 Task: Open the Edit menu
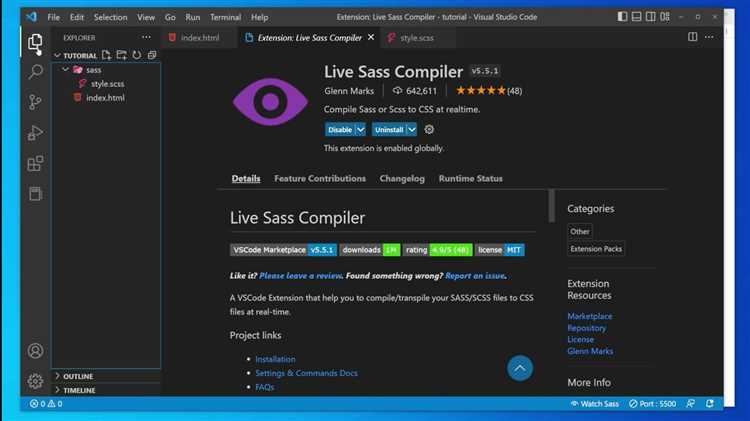click(77, 17)
